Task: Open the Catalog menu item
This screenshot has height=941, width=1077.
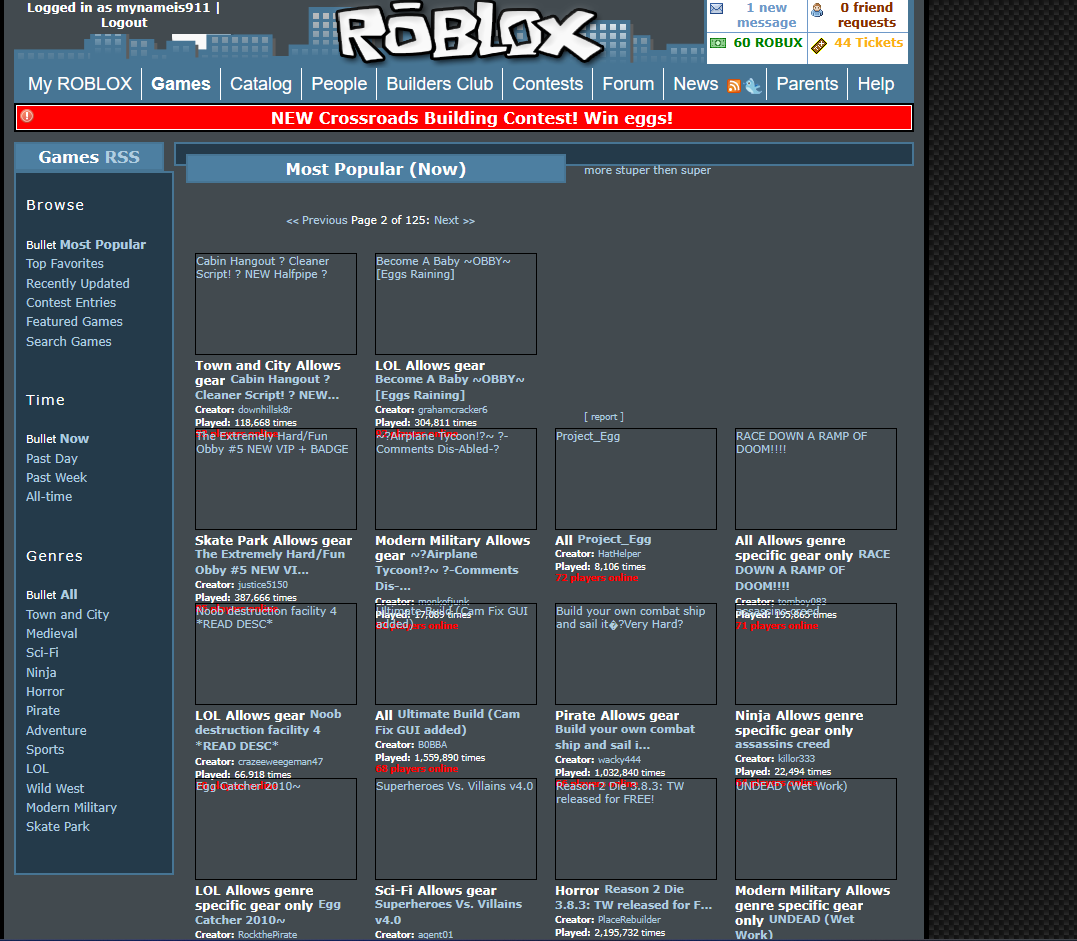Action: coord(261,84)
